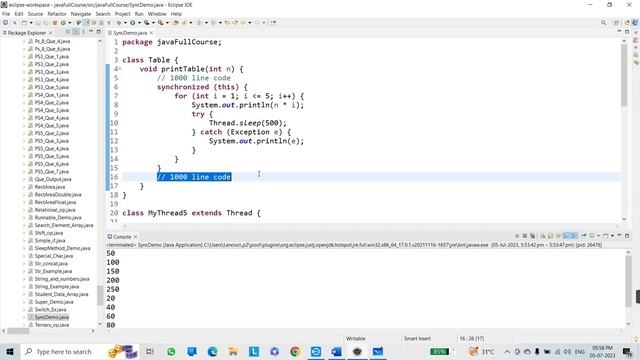Maximize the Package Explorer view
The image size is (640, 360).
click(x=98, y=31)
